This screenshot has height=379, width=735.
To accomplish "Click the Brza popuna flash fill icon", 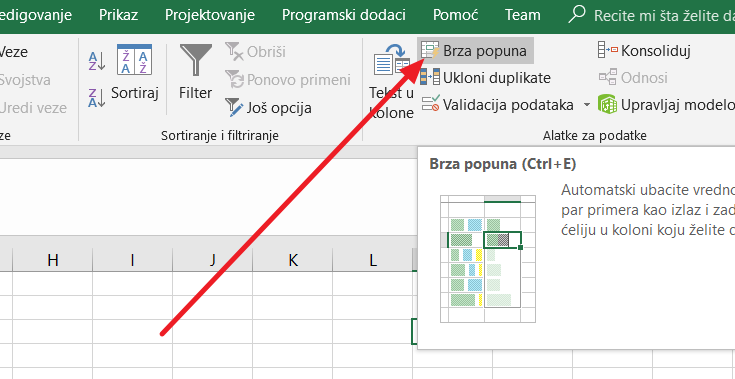I will point(430,50).
